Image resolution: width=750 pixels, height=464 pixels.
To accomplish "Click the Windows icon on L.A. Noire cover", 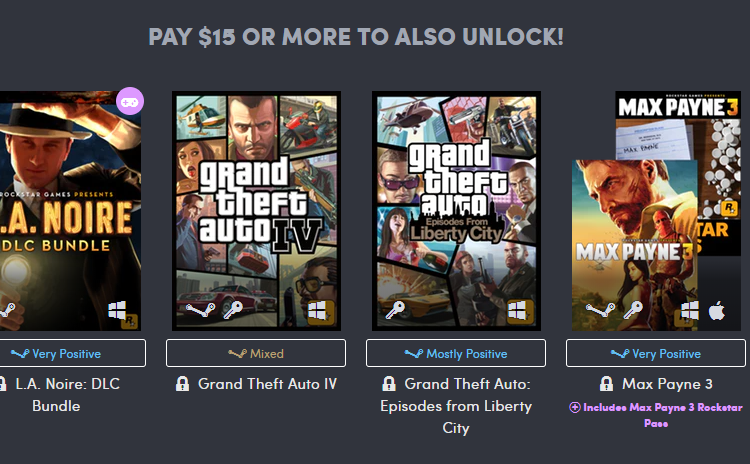I will pos(118,311).
